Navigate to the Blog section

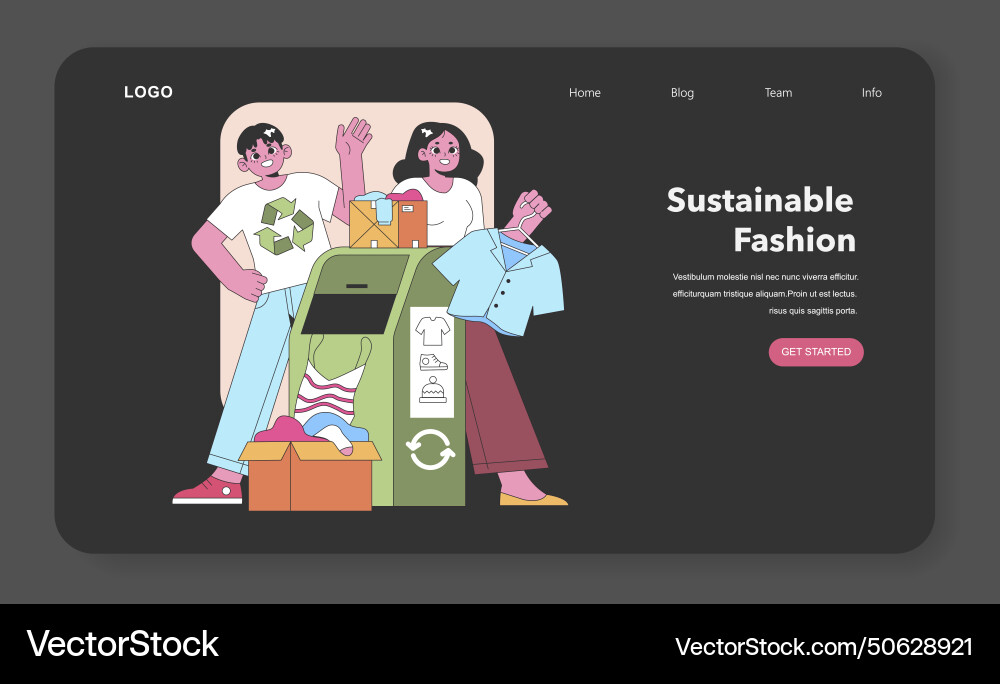coord(682,92)
